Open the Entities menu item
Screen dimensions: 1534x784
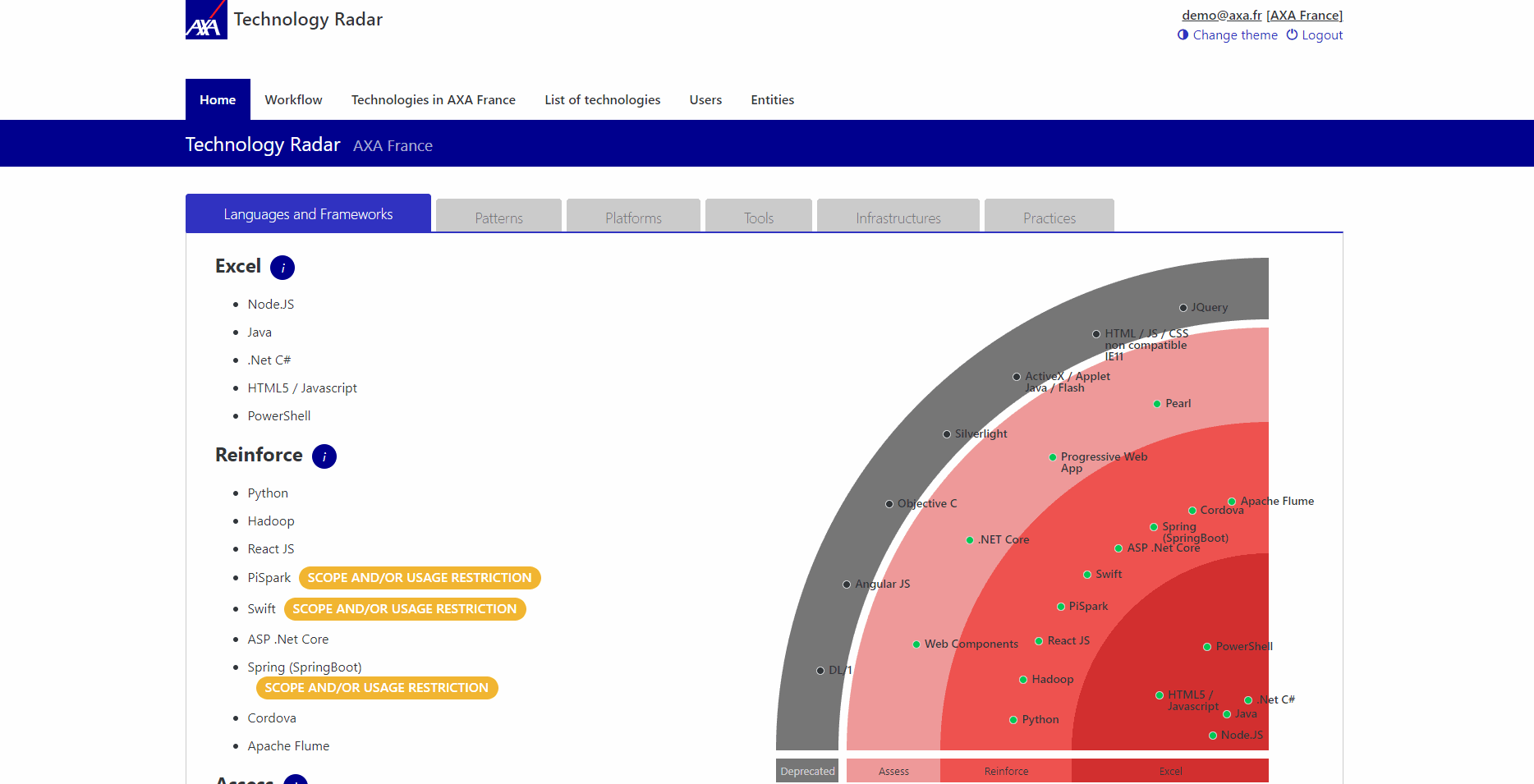point(773,99)
